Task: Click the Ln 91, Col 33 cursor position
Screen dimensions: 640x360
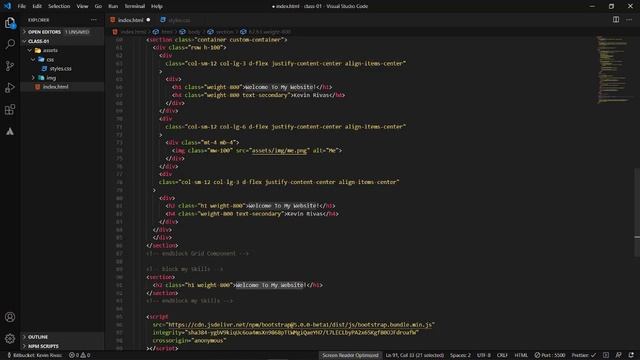Action: coord(414,355)
